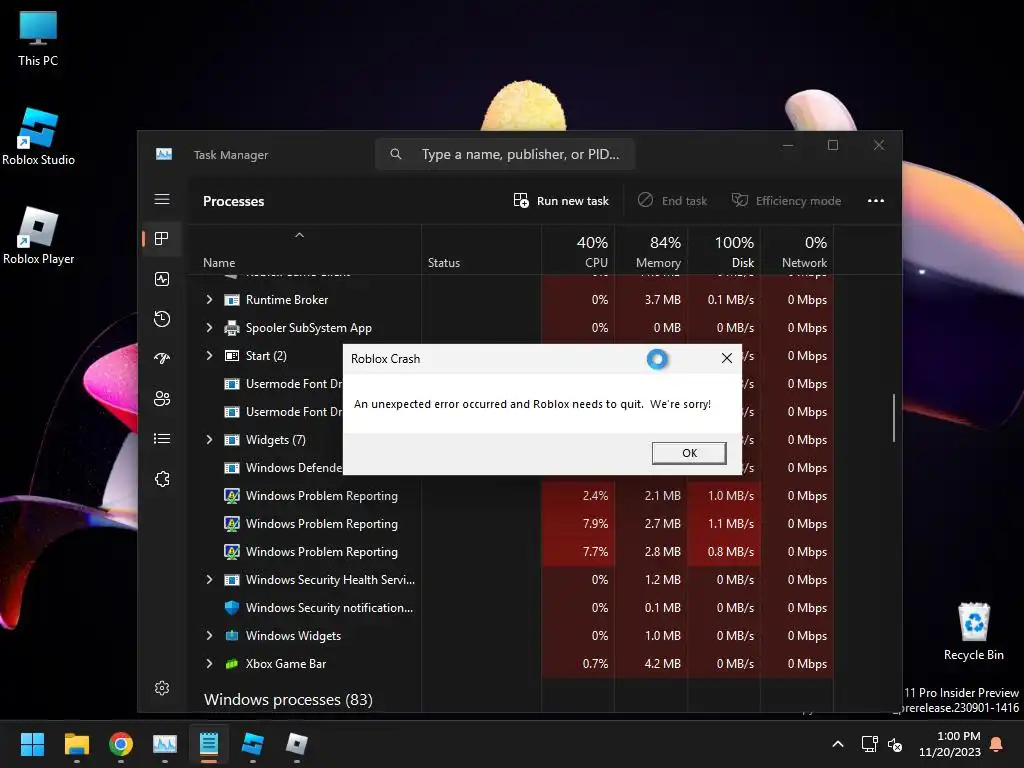The width and height of the screenshot is (1024, 768).
Task: Open Google Chrome from the taskbar
Action: (x=121, y=744)
